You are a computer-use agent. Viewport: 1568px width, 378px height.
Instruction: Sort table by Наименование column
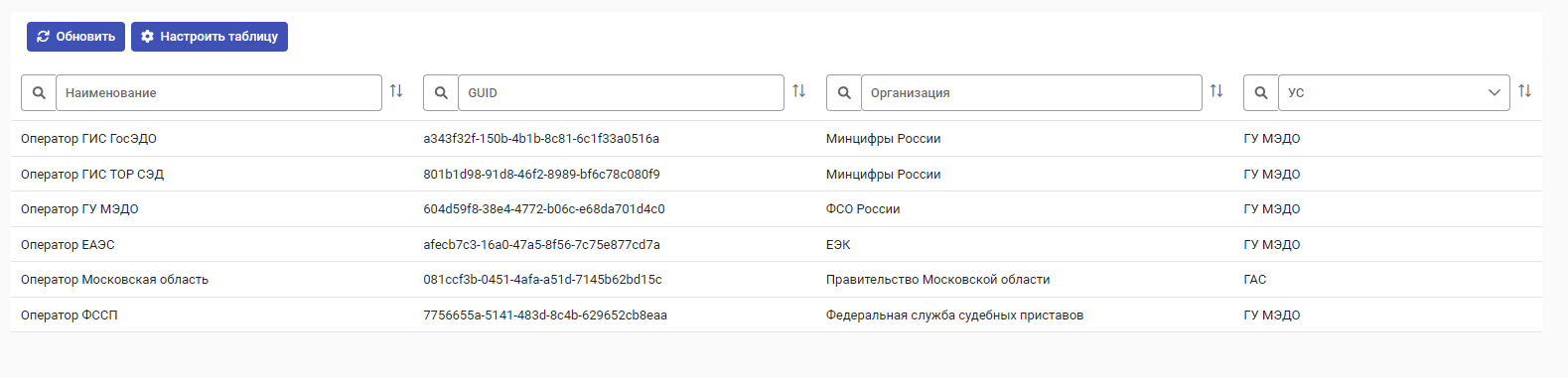(x=396, y=91)
